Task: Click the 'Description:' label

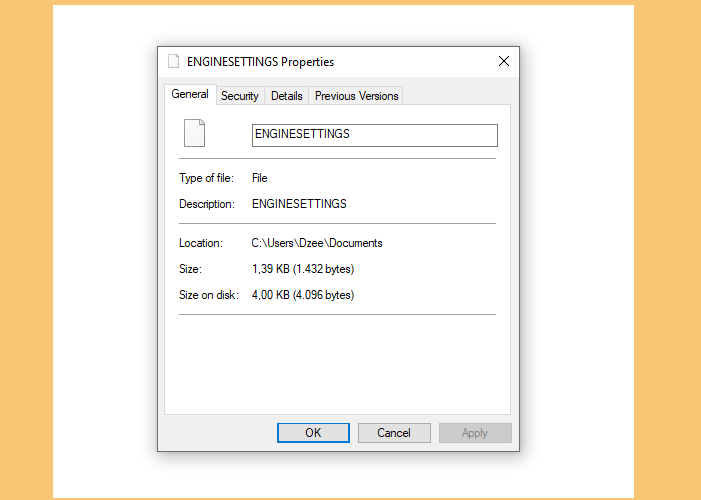Action: [207, 204]
